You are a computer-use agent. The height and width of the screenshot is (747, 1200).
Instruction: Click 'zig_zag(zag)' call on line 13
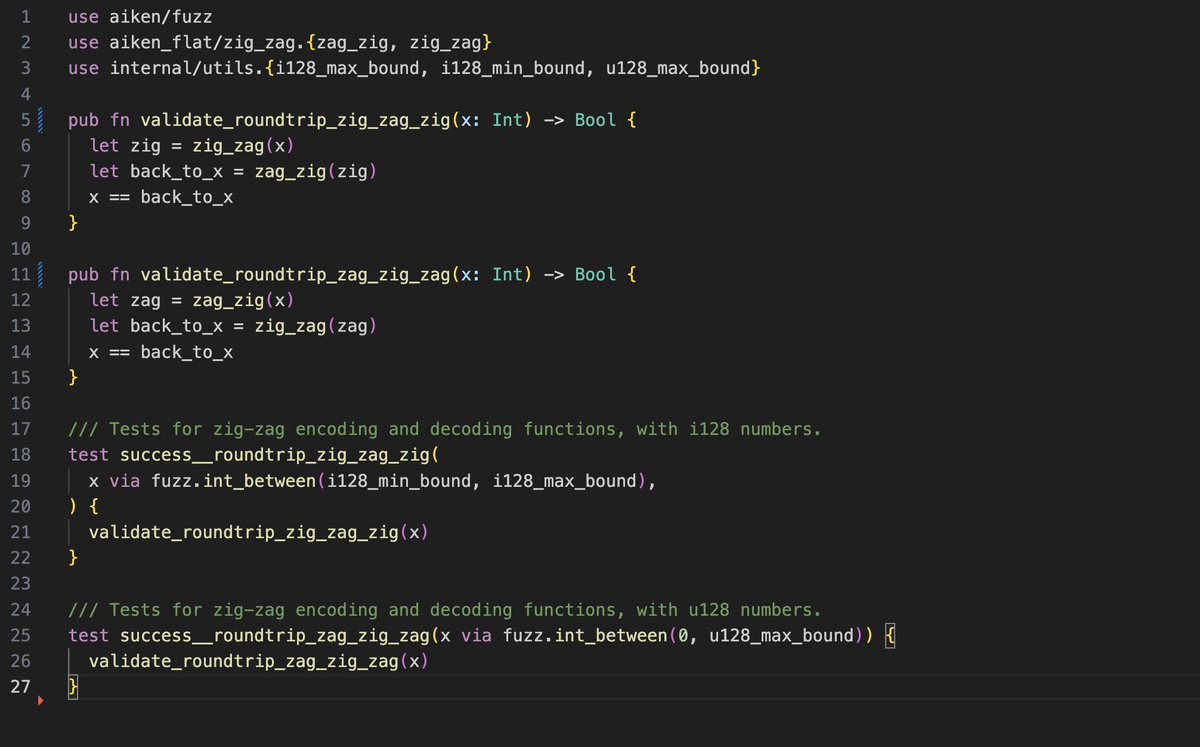click(315, 326)
